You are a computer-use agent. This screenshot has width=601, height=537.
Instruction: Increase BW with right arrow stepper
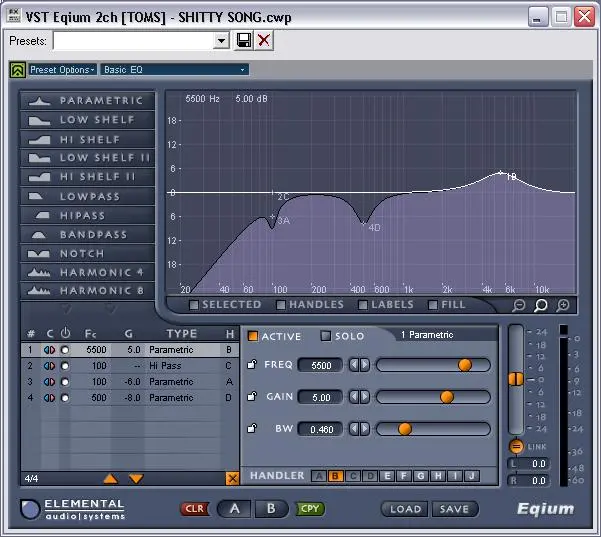[x=365, y=429]
